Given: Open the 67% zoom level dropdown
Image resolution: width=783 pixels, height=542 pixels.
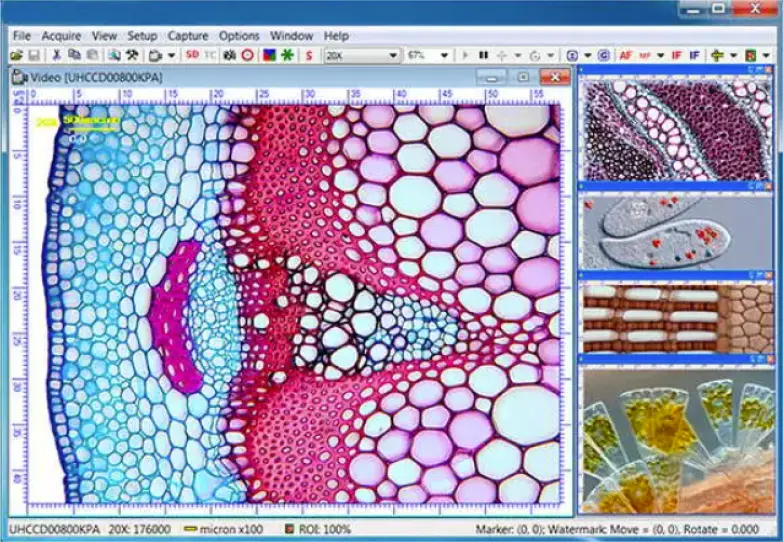Looking at the screenshot, I should 444,55.
